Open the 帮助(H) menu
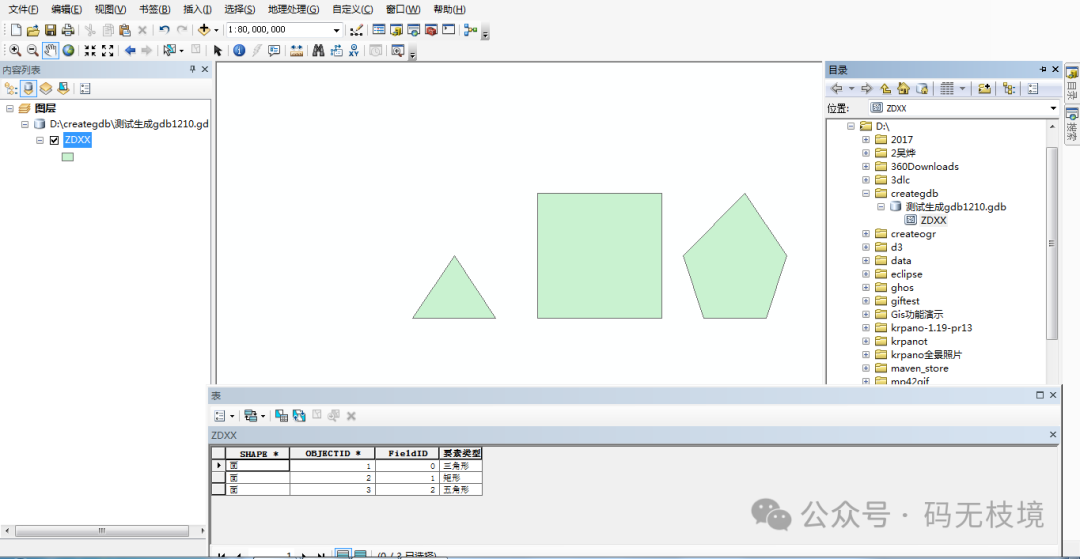This screenshot has width=1080, height=559. 449,9
